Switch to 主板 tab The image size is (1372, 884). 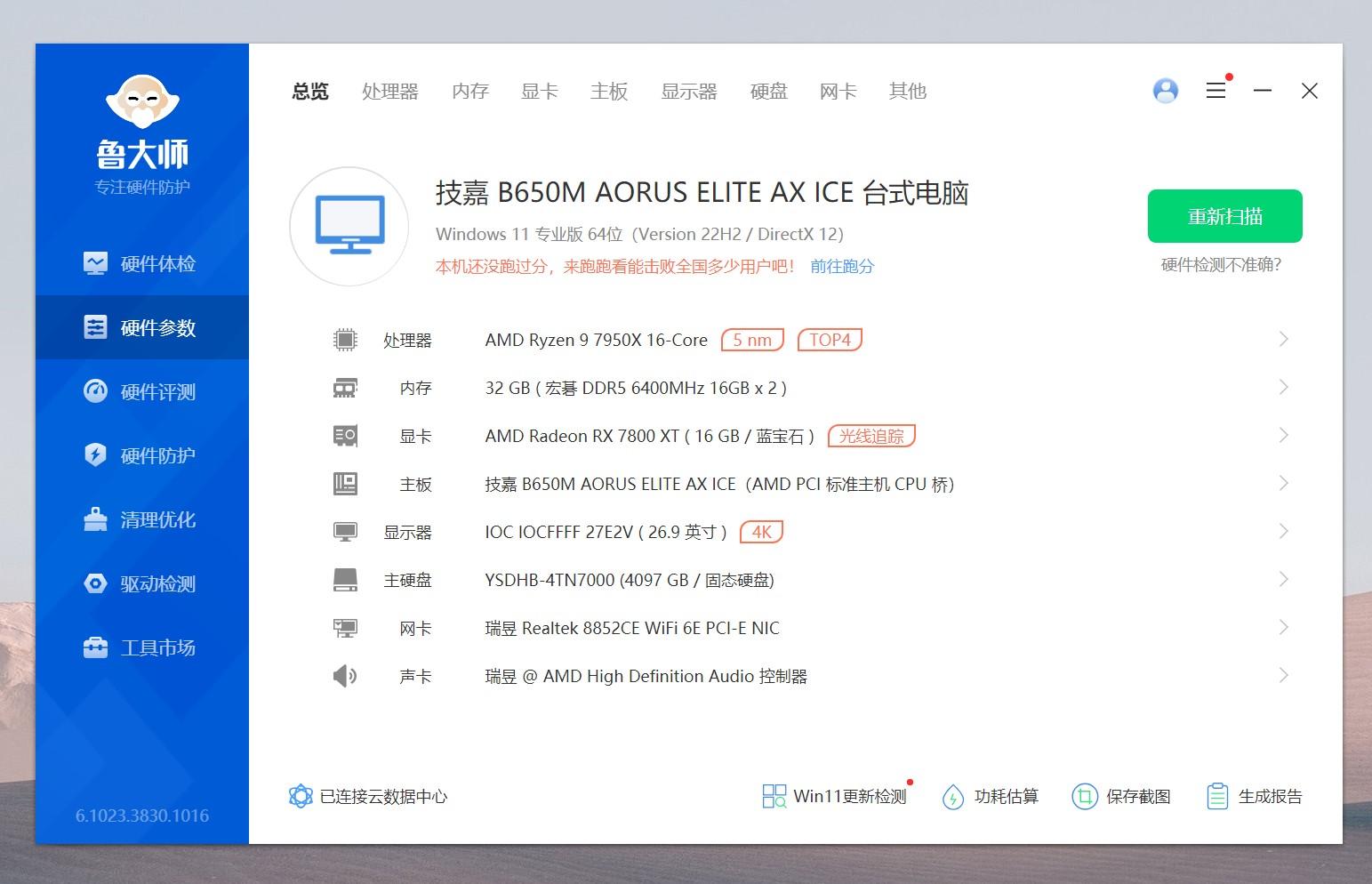pos(609,91)
